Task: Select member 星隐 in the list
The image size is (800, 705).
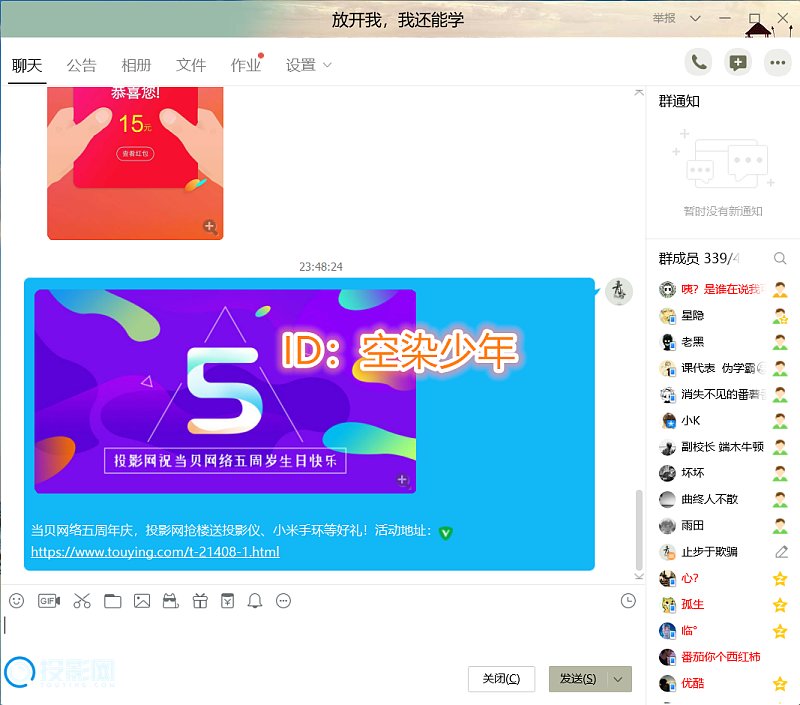Action: pos(723,316)
